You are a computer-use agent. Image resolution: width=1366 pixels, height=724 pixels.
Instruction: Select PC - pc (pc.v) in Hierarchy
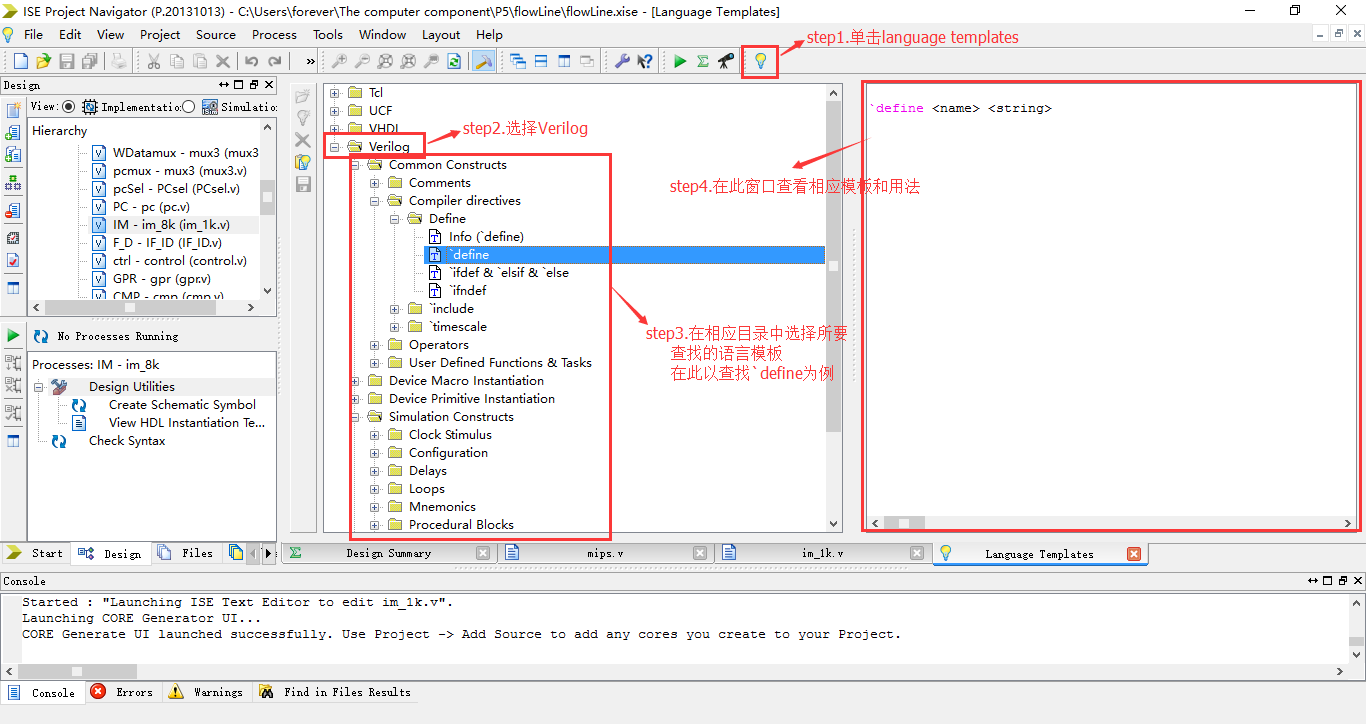pos(151,207)
